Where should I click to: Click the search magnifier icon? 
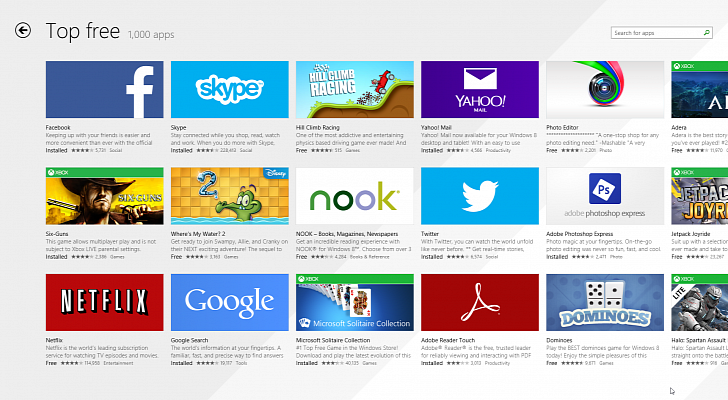coord(706,32)
